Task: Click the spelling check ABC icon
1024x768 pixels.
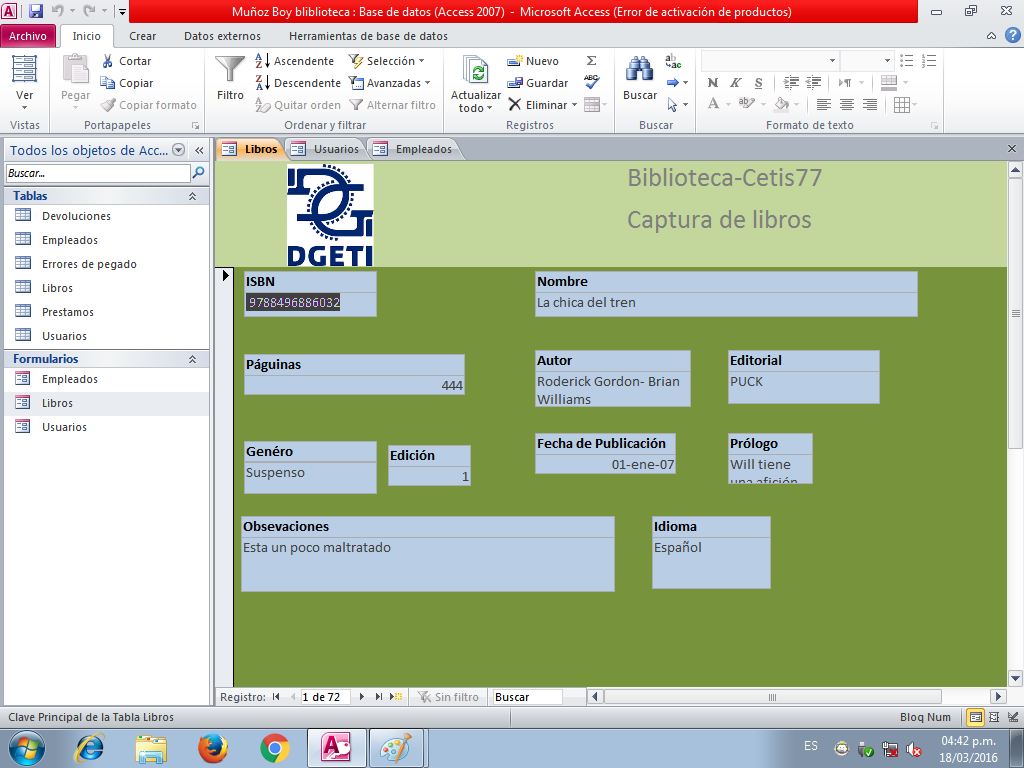Action: coord(592,82)
